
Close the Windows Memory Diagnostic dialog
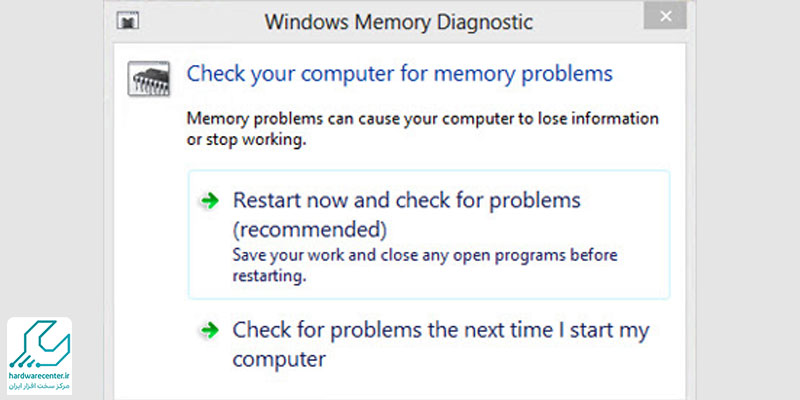[x=665, y=16]
